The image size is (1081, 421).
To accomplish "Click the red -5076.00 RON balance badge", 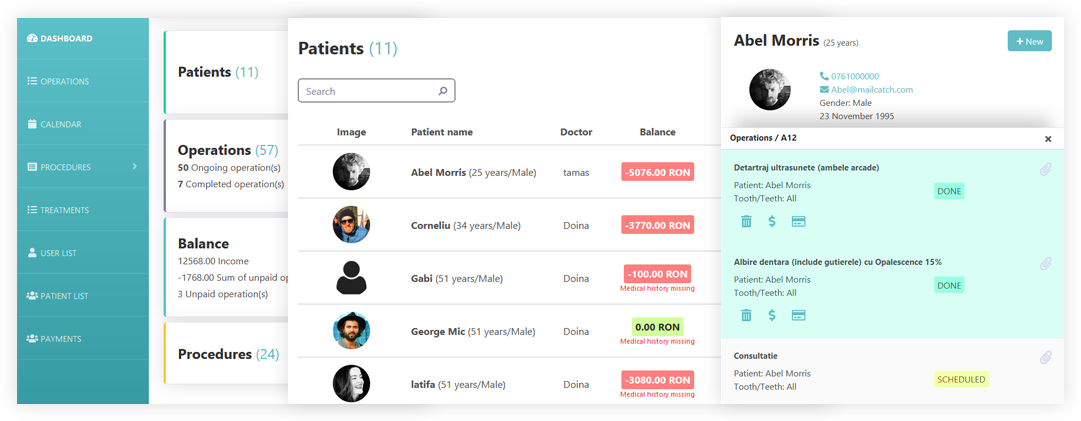I will pyautogui.click(x=657, y=172).
